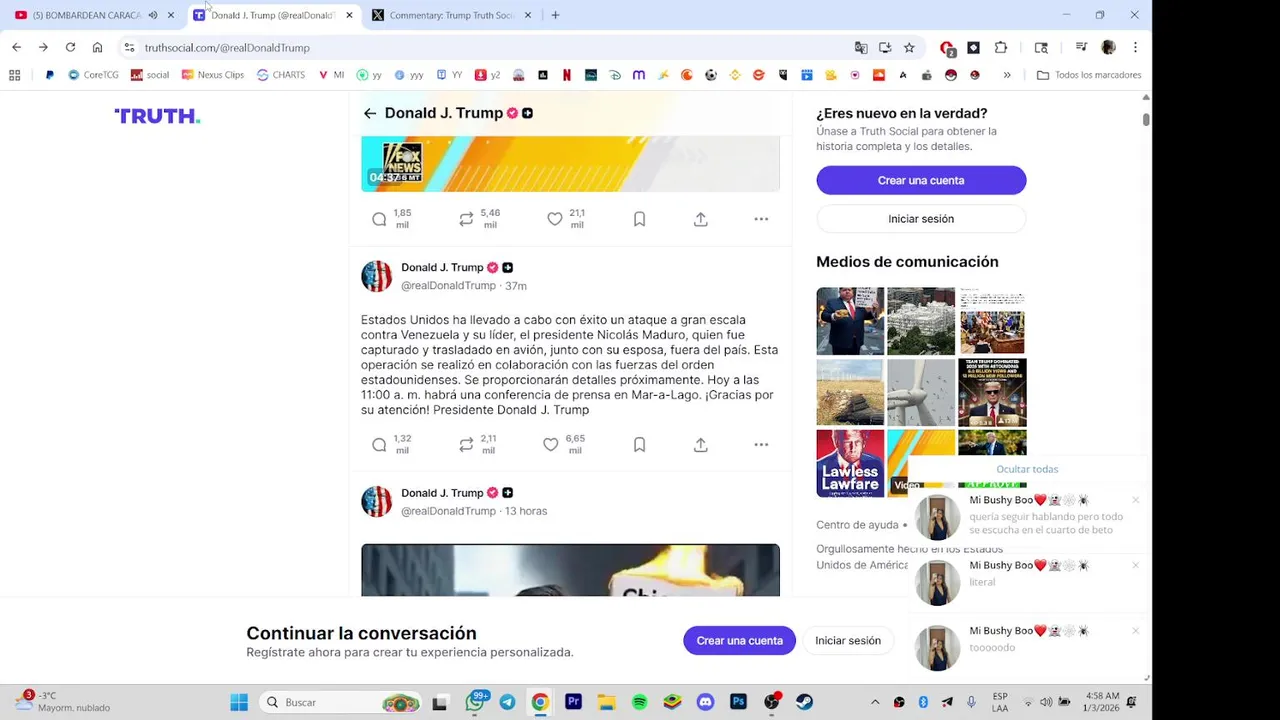Open a new browser tab
The width and height of the screenshot is (1280, 720).
[x=555, y=15]
